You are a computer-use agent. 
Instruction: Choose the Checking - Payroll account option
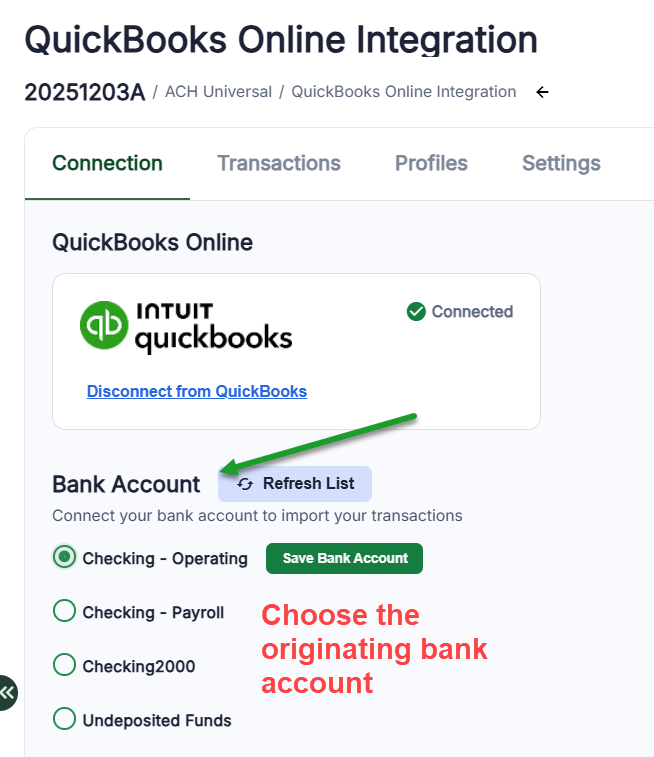coord(65,611)
